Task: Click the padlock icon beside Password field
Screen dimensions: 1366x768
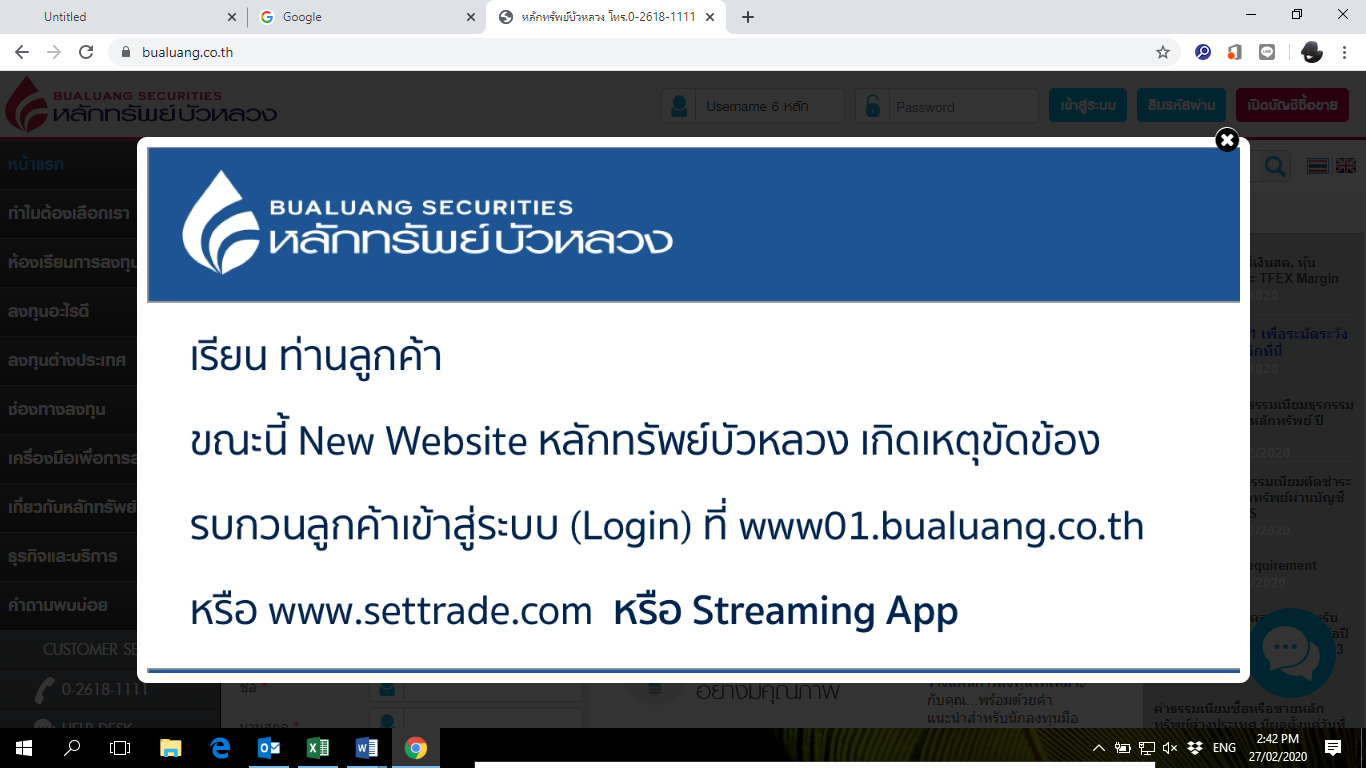Action: [872, 106]
